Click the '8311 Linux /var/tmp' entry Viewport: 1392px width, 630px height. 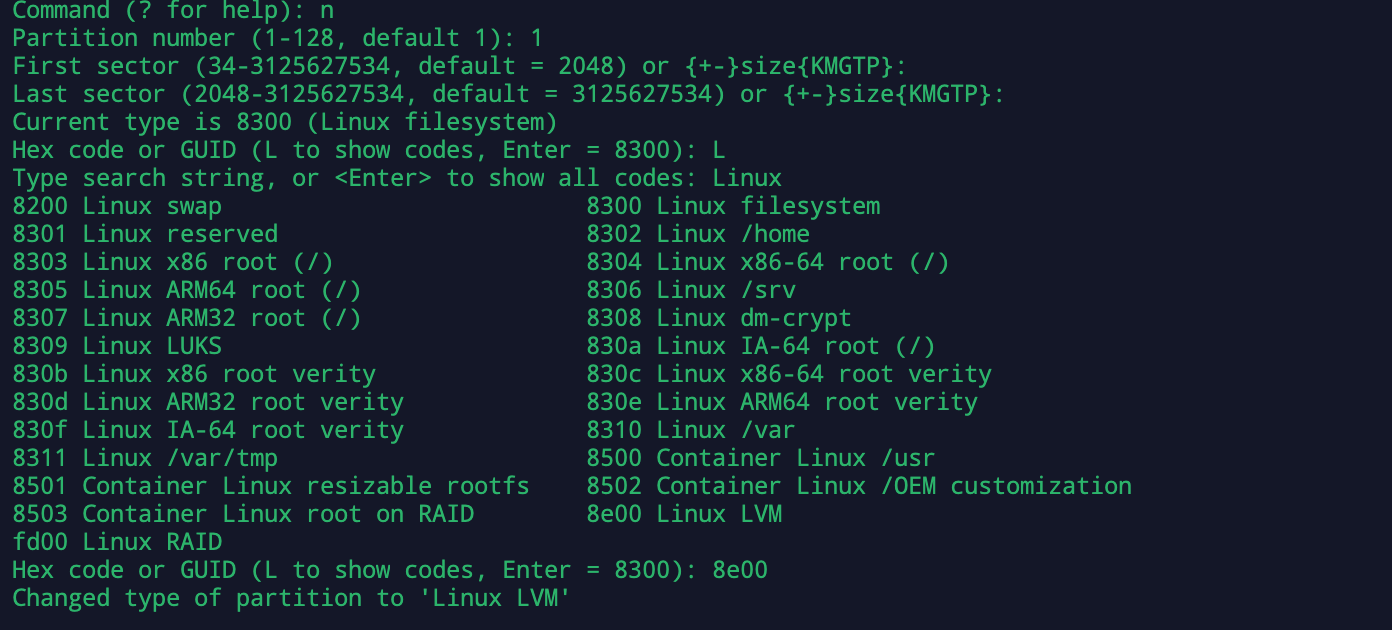(x=145, y=458)
